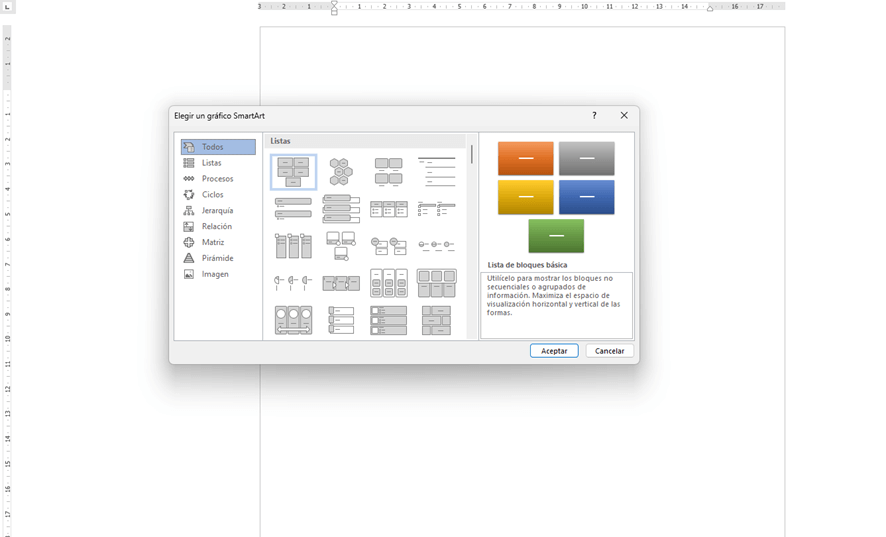Click the layout description text box

point(557,305)
